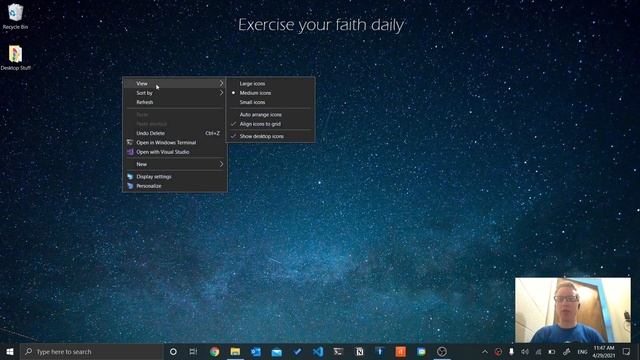Switch to OBS Studio in the taskbar
The height and width of the screenshot is (360, 640).
pyautogui.click(x=442, y=351)
